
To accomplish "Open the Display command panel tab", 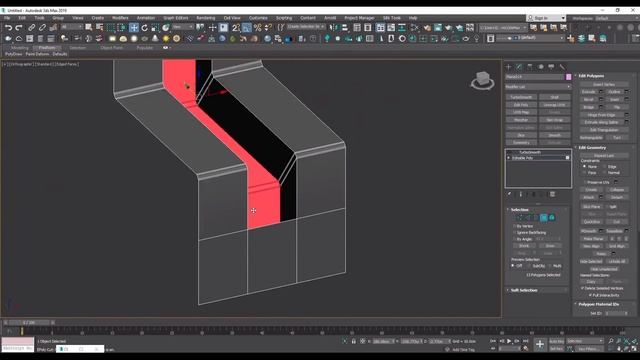I will (551, 67).
